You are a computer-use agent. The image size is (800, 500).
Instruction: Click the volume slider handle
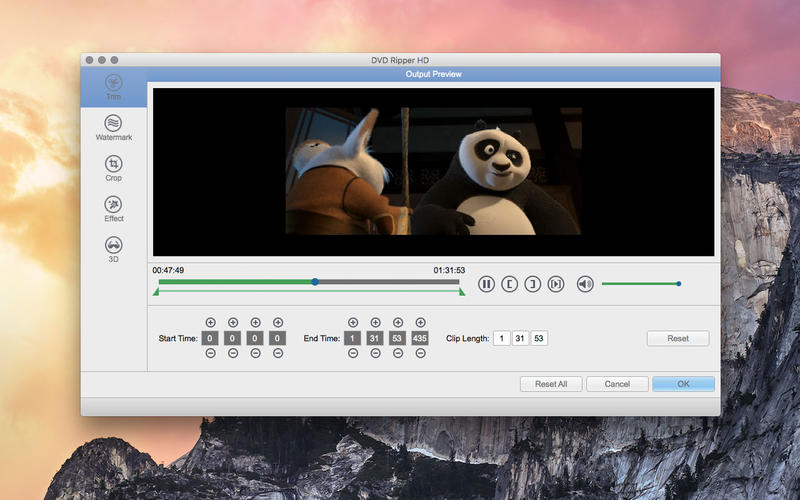click(678, 284)
